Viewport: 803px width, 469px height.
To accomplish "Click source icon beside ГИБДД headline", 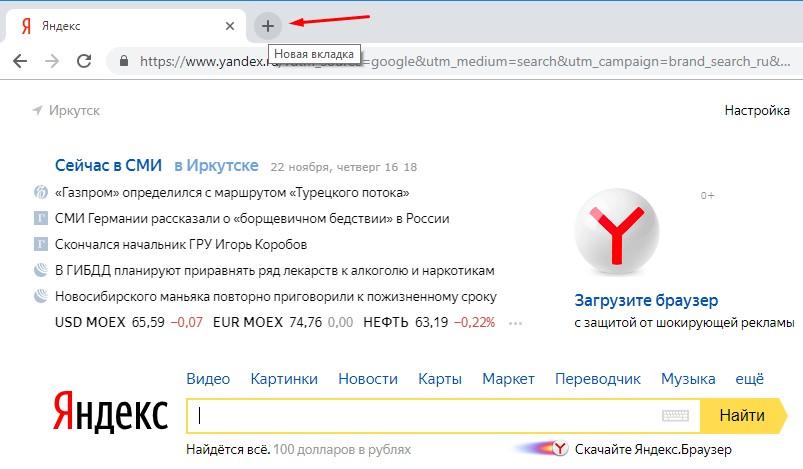I will [40, 270].
